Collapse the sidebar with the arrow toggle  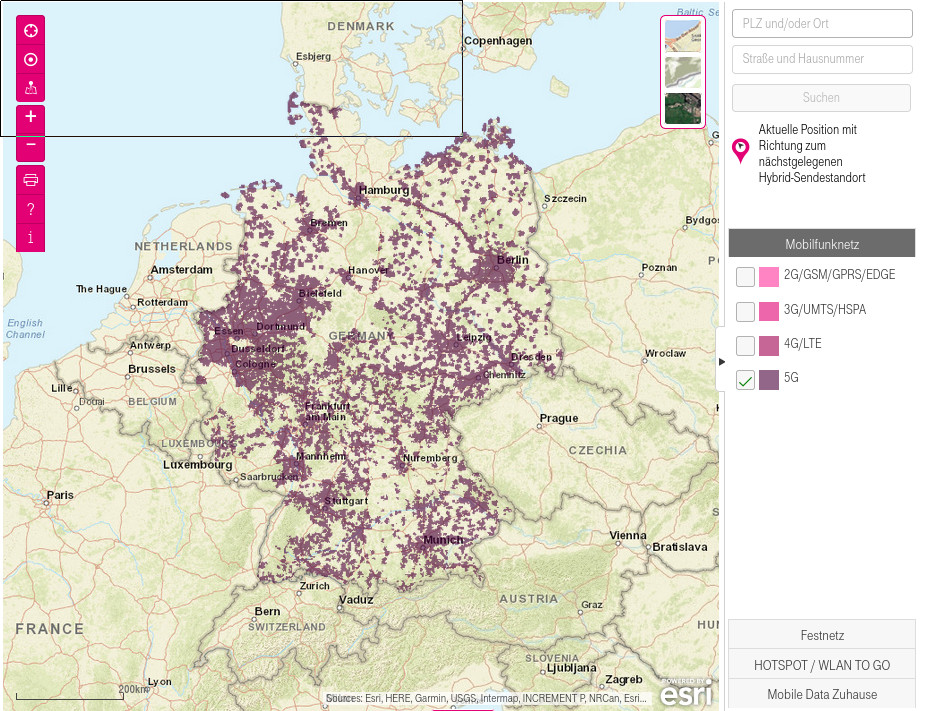pyautogui.click(x=723, y=362)
